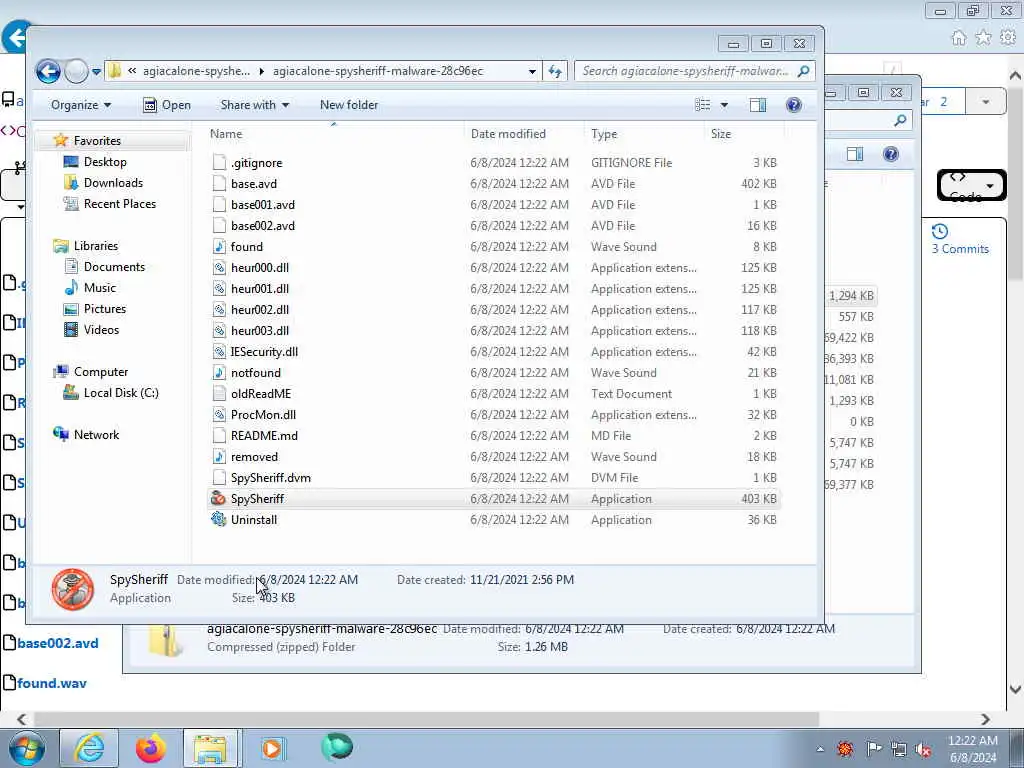Screen dimensions: 1024x768
Task: Open base002.avd link on GitHub page
Action: click(x=57, y=643)
